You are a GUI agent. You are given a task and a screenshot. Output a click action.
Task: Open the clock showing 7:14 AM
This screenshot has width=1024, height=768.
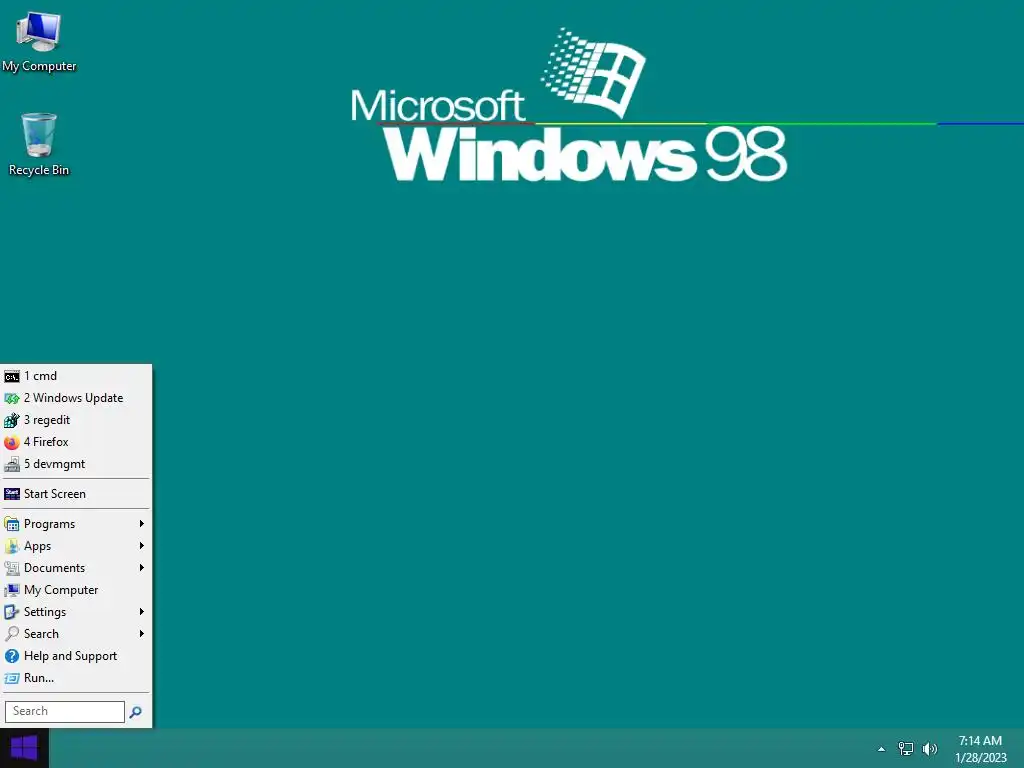coord(980,749)
